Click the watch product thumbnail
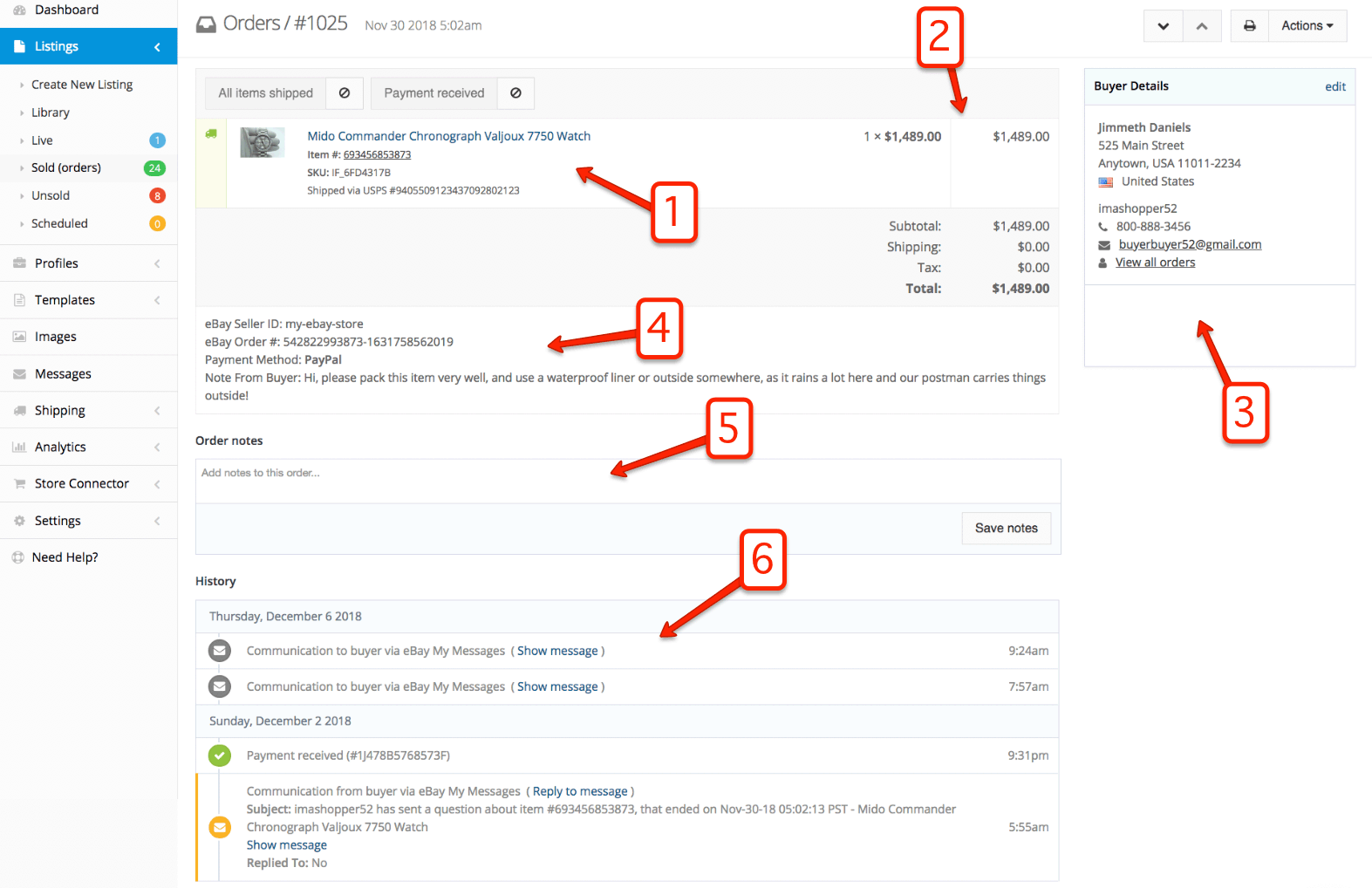 pos(263,142)
